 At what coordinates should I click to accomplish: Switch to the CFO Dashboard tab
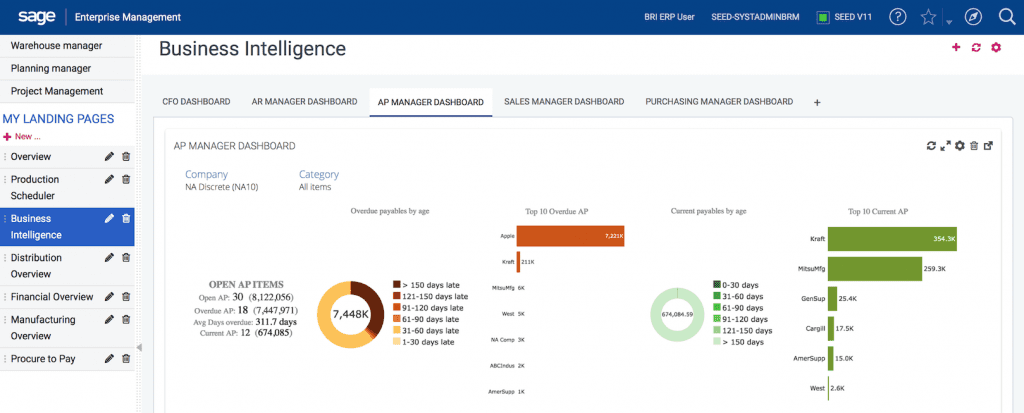point(196,102)
